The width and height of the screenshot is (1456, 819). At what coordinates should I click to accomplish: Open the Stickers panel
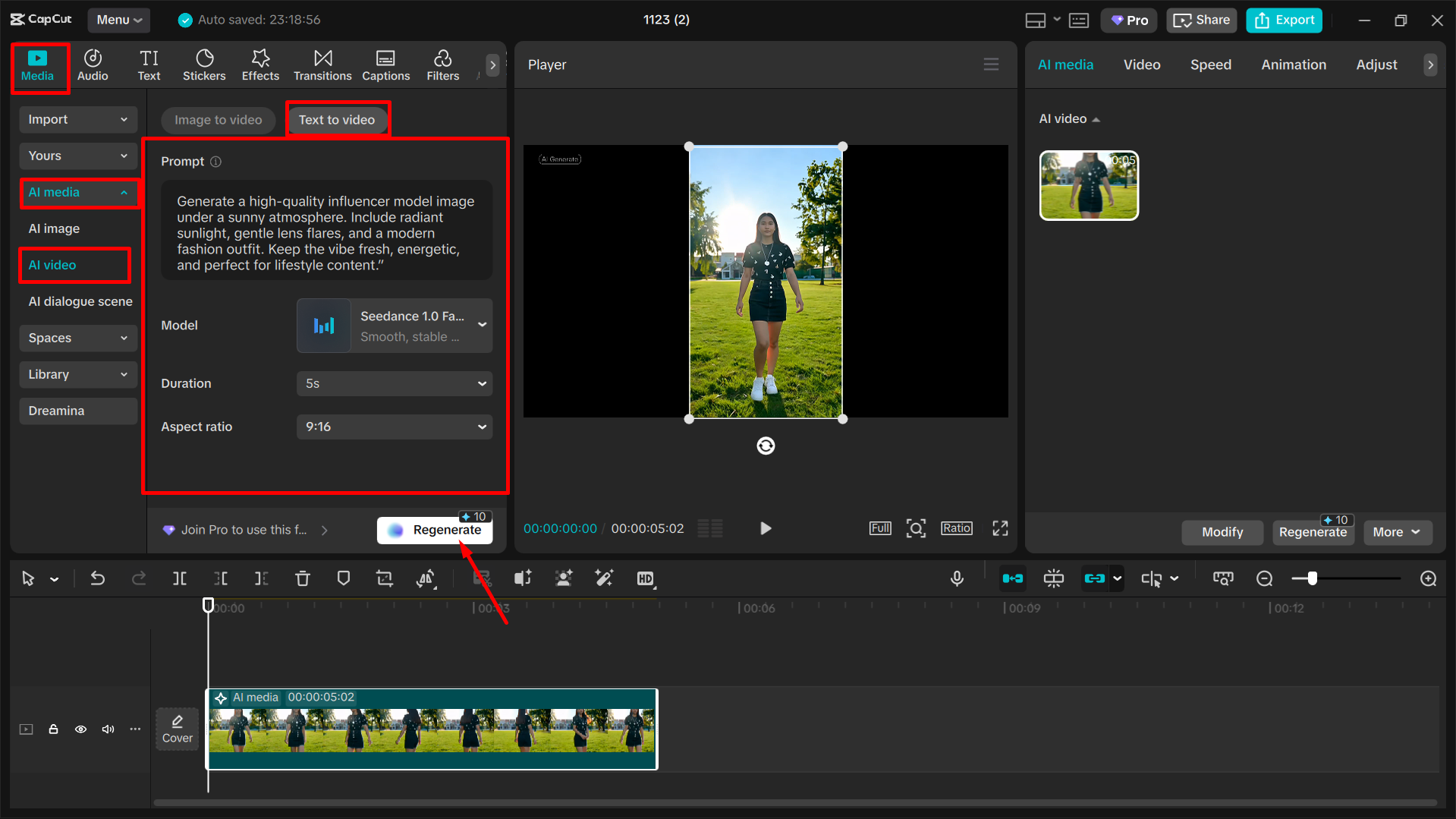click(204, 65)
